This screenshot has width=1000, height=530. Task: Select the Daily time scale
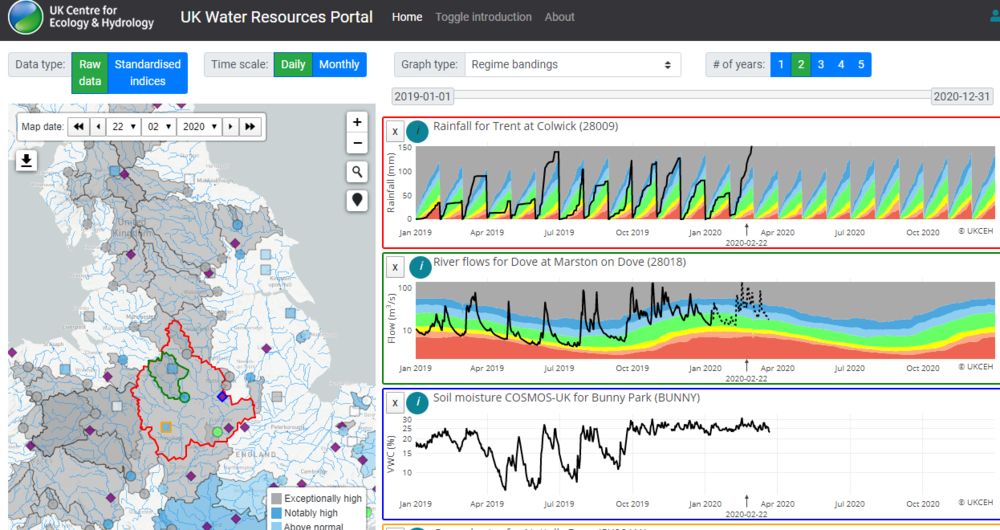(x=293, y=65)
